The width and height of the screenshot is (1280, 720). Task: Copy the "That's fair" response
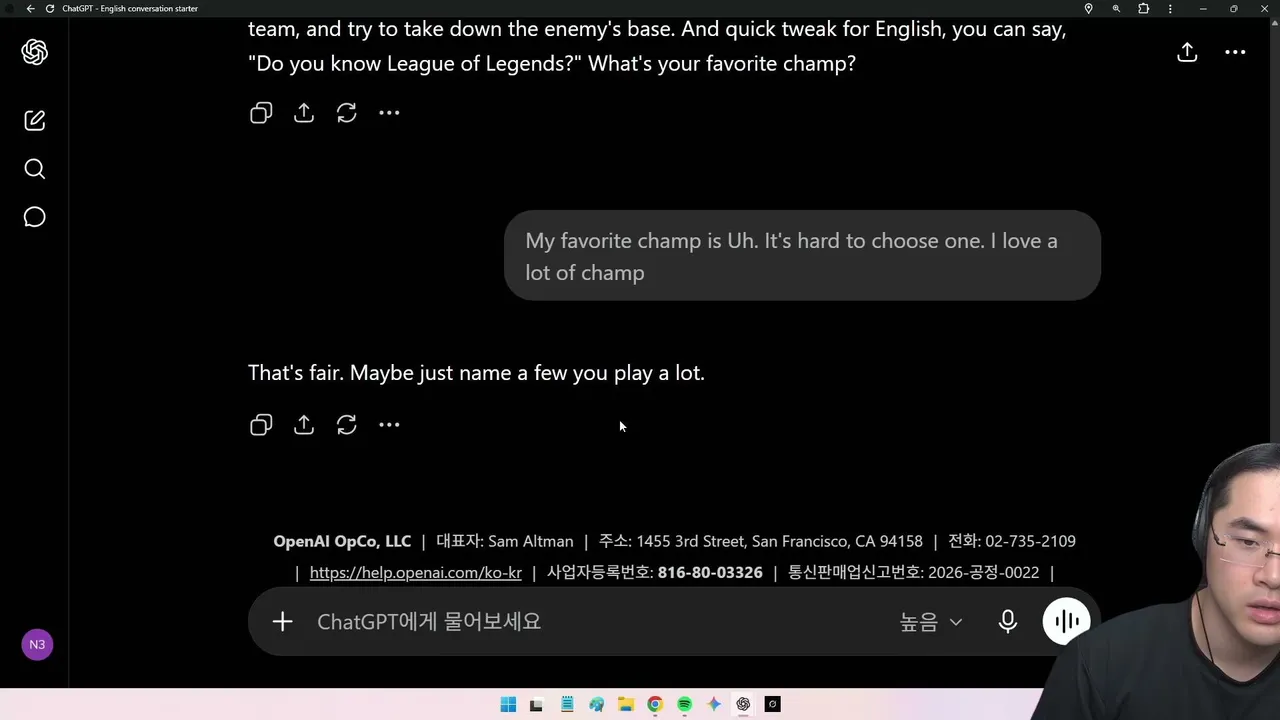(261, 425)
